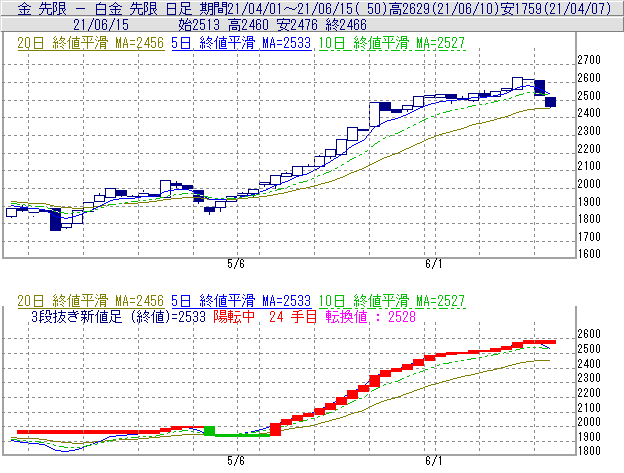Click the opening value '始2513'
The image size is (624, 473).
tap(199, 25)
